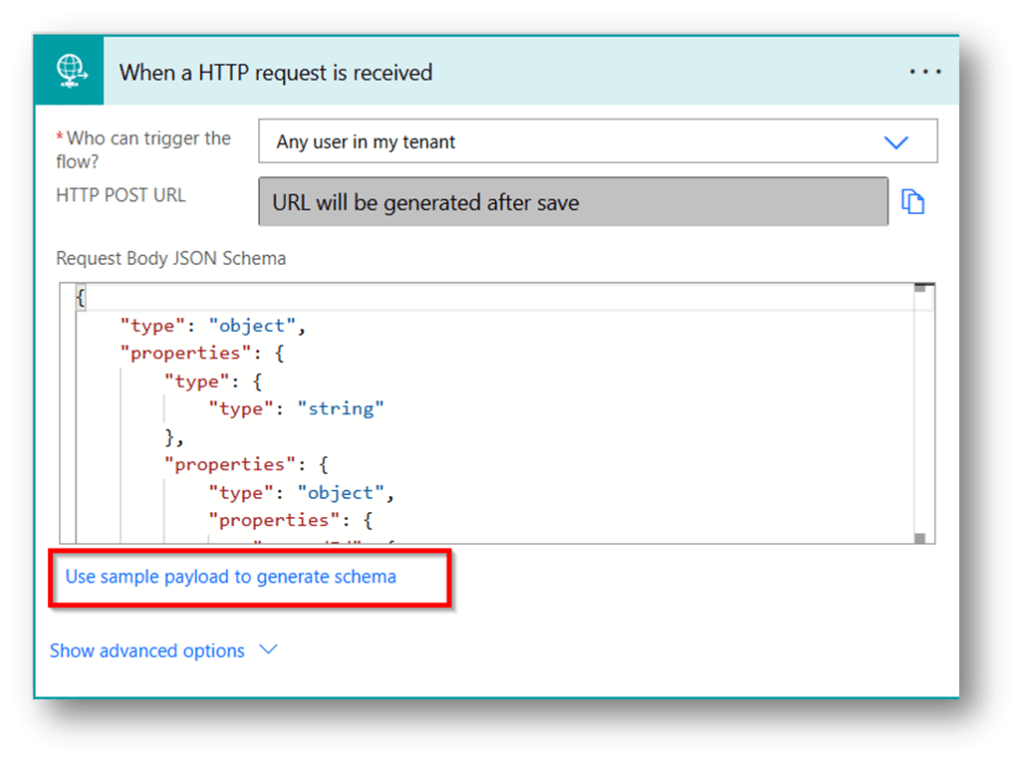
Task: Click the Show advanced options link
Action: [x=148, y=650]
